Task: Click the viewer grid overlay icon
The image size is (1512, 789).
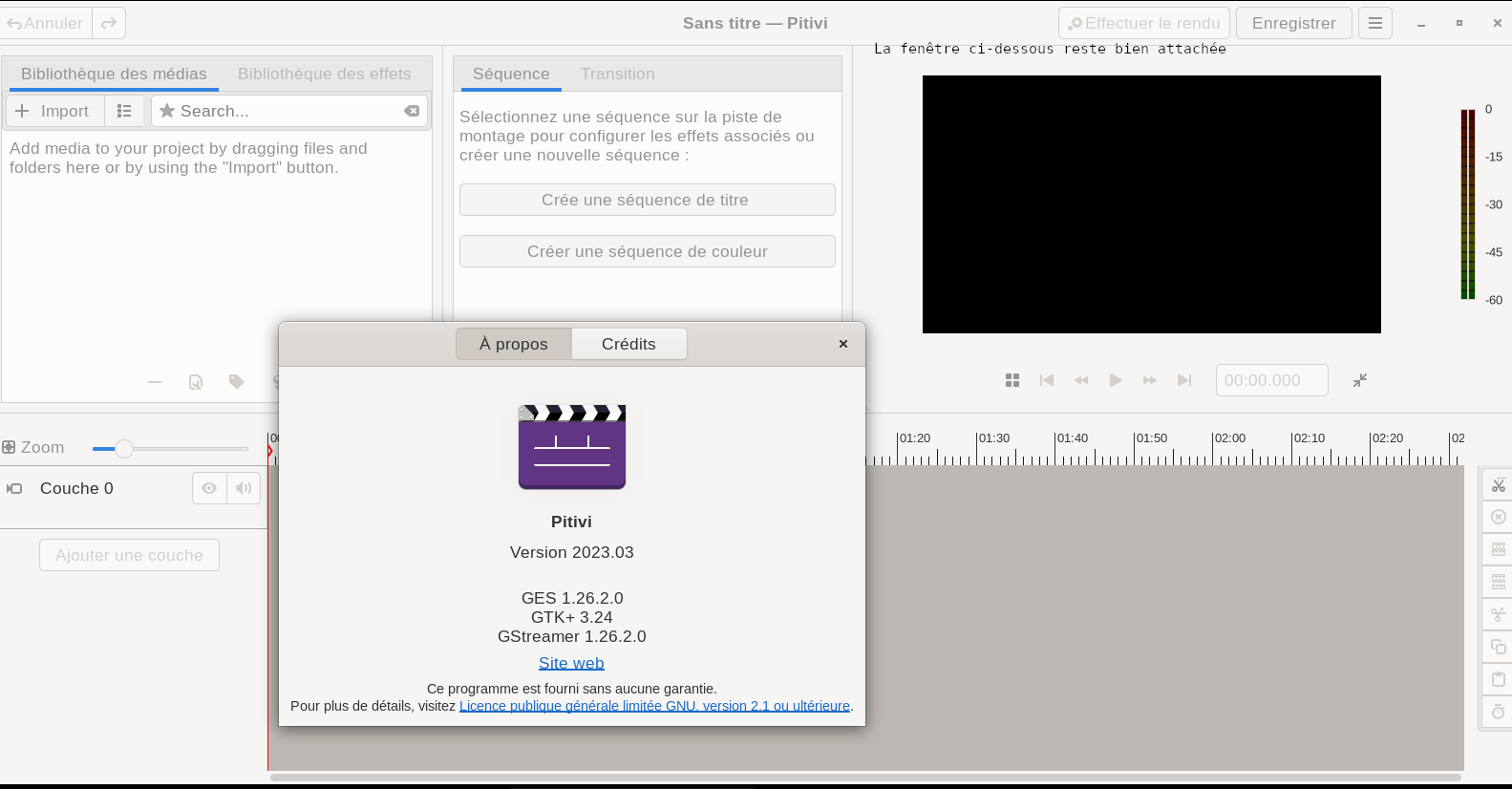Action: pos(1012,380)
